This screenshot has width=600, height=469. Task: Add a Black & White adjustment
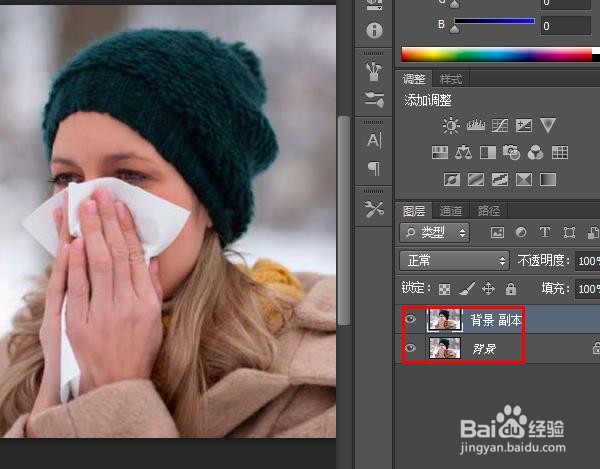488,152
